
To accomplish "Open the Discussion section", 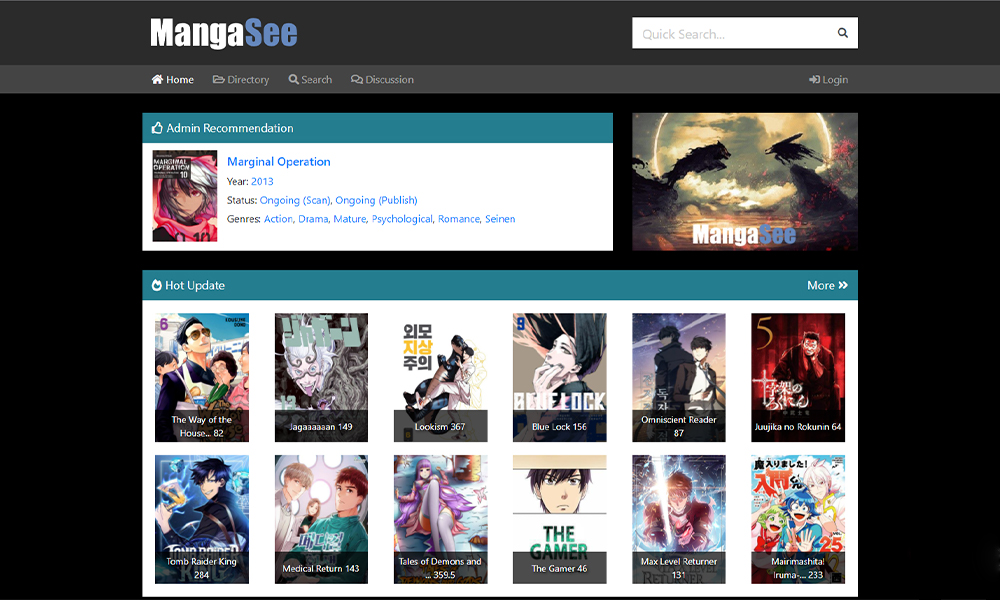I will pyautogui.click(x=382, y=80).
